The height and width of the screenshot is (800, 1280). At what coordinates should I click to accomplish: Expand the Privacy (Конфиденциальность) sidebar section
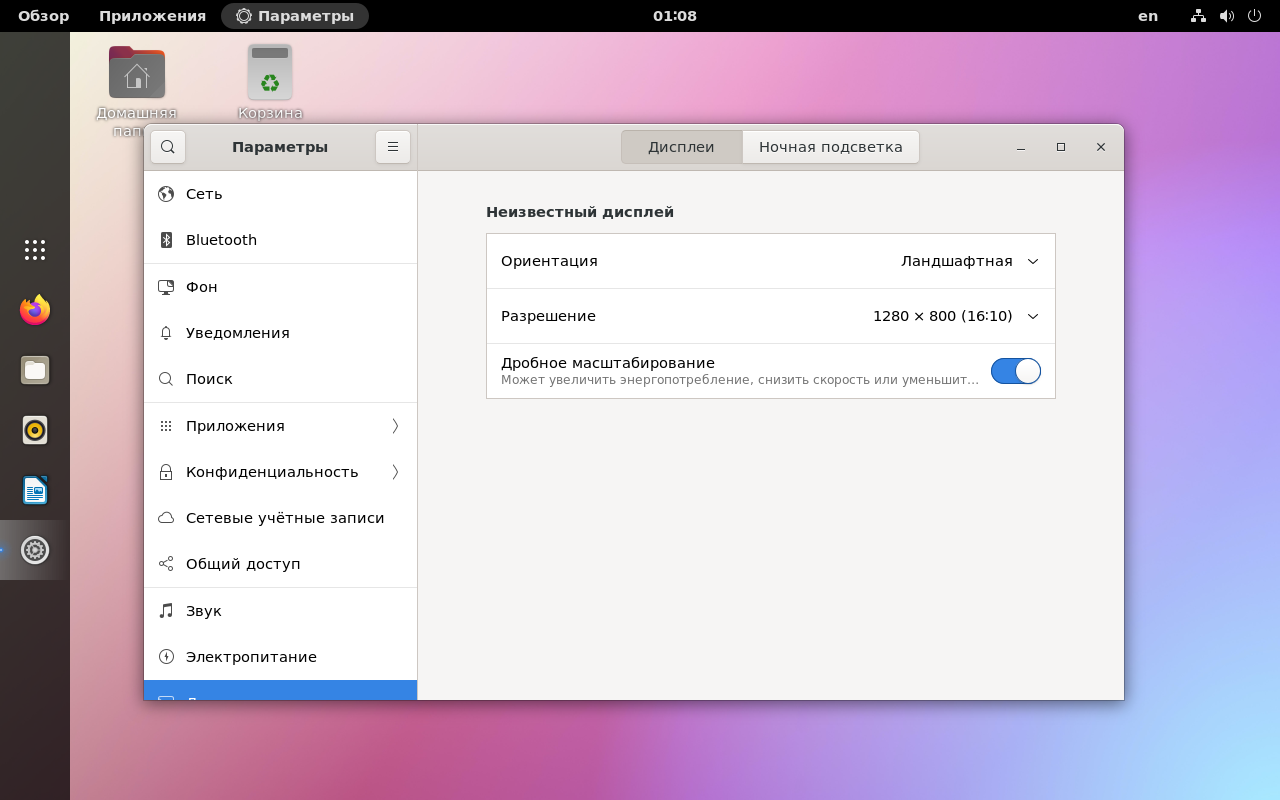[280, 472]
